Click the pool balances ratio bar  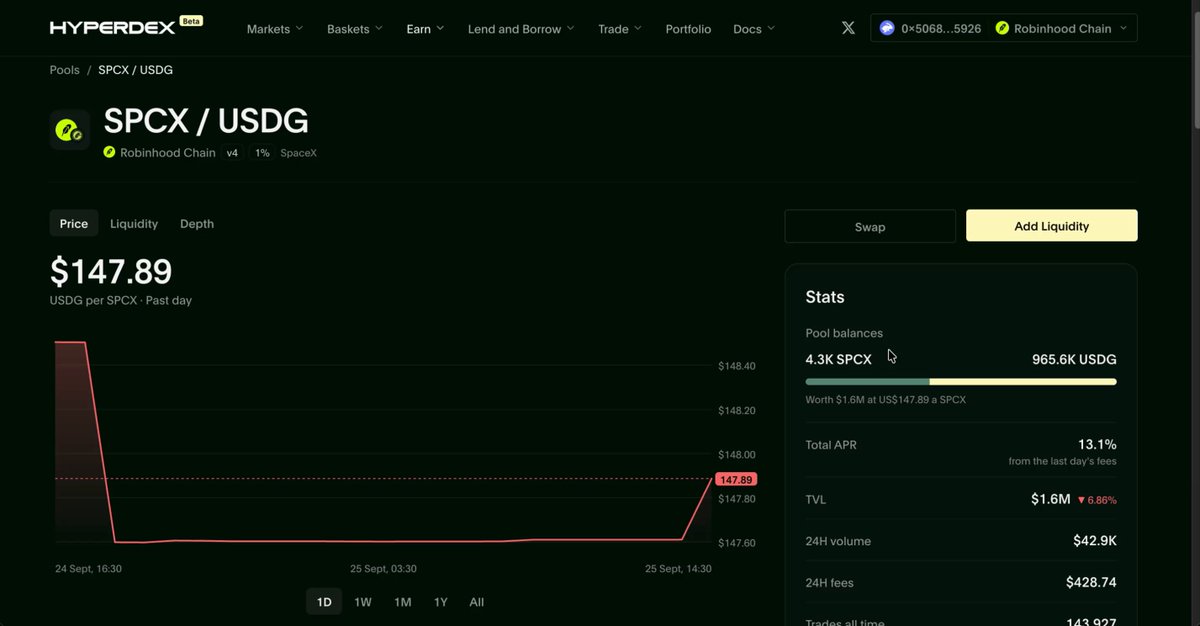pyautogui.click(x=961, y=381)
